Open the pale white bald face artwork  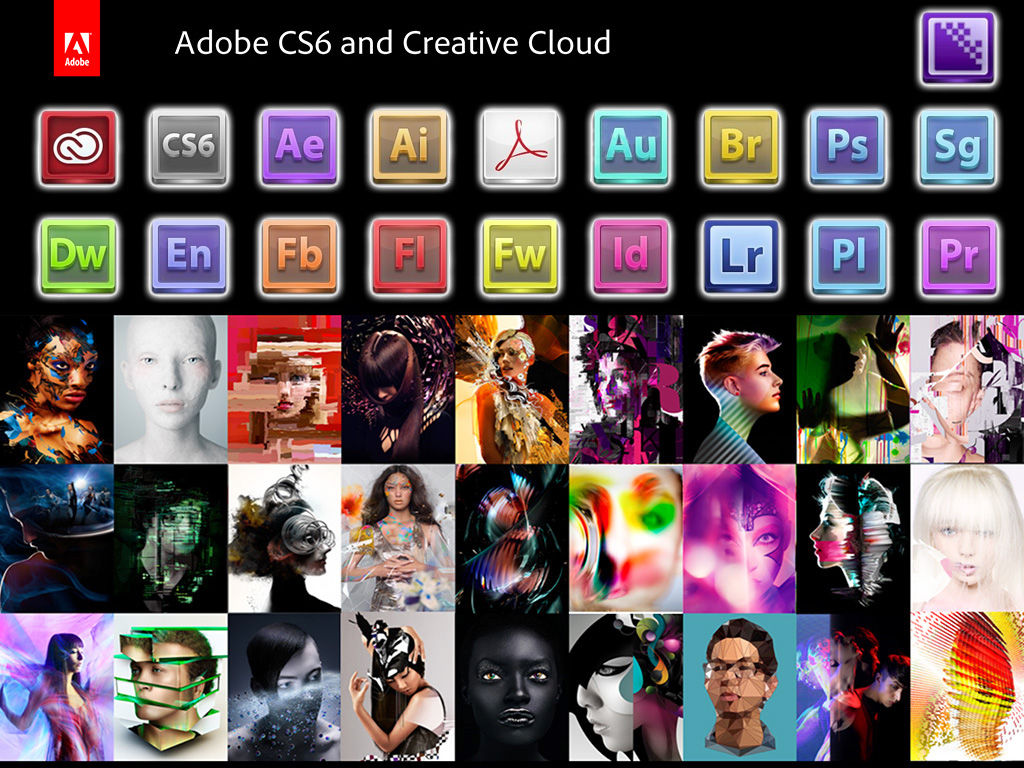pyautogui.click(x=170, y=389)
